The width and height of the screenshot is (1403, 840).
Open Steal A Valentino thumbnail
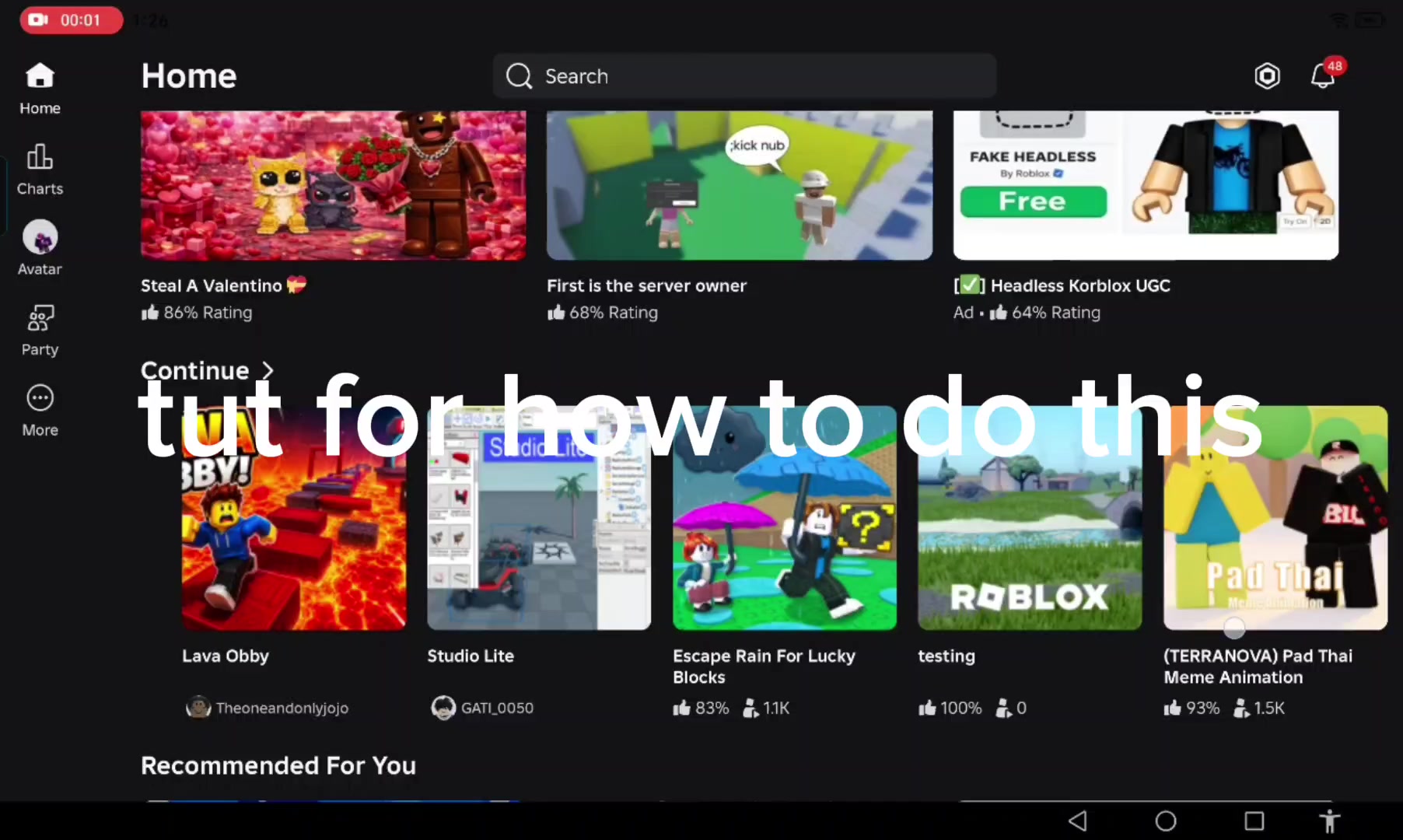coord(333,185)
